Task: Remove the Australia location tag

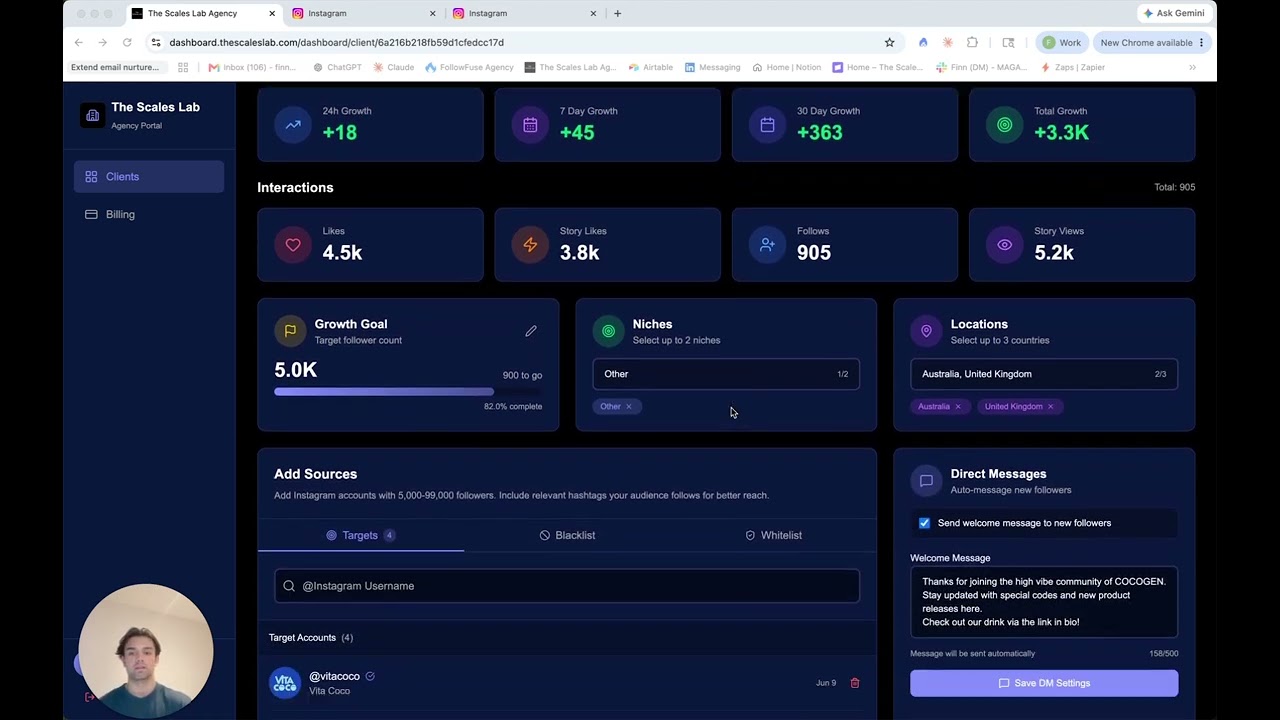Action: pos(958,407)
